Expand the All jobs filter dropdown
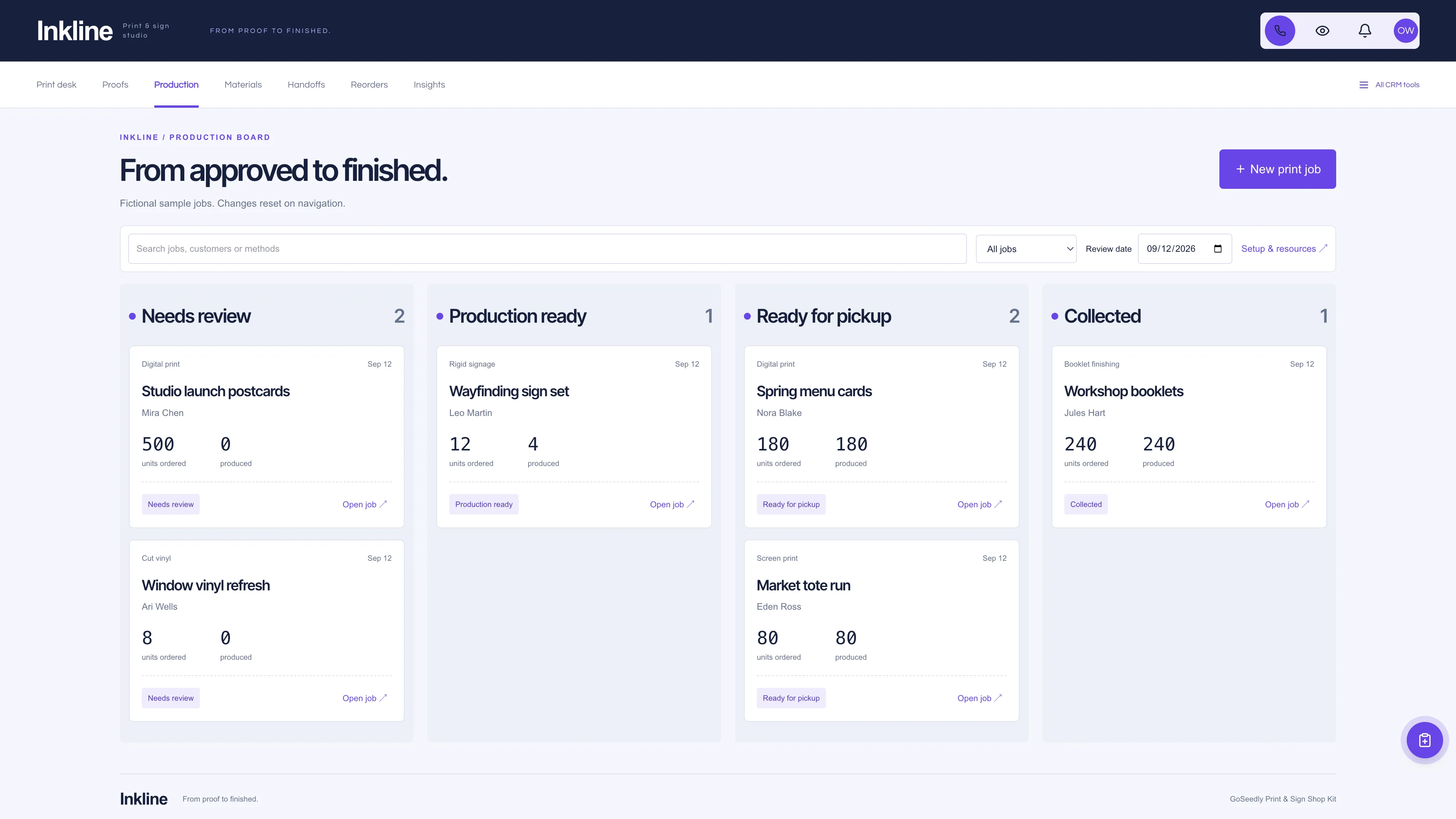1456x819 pixels. (1026, 249)
